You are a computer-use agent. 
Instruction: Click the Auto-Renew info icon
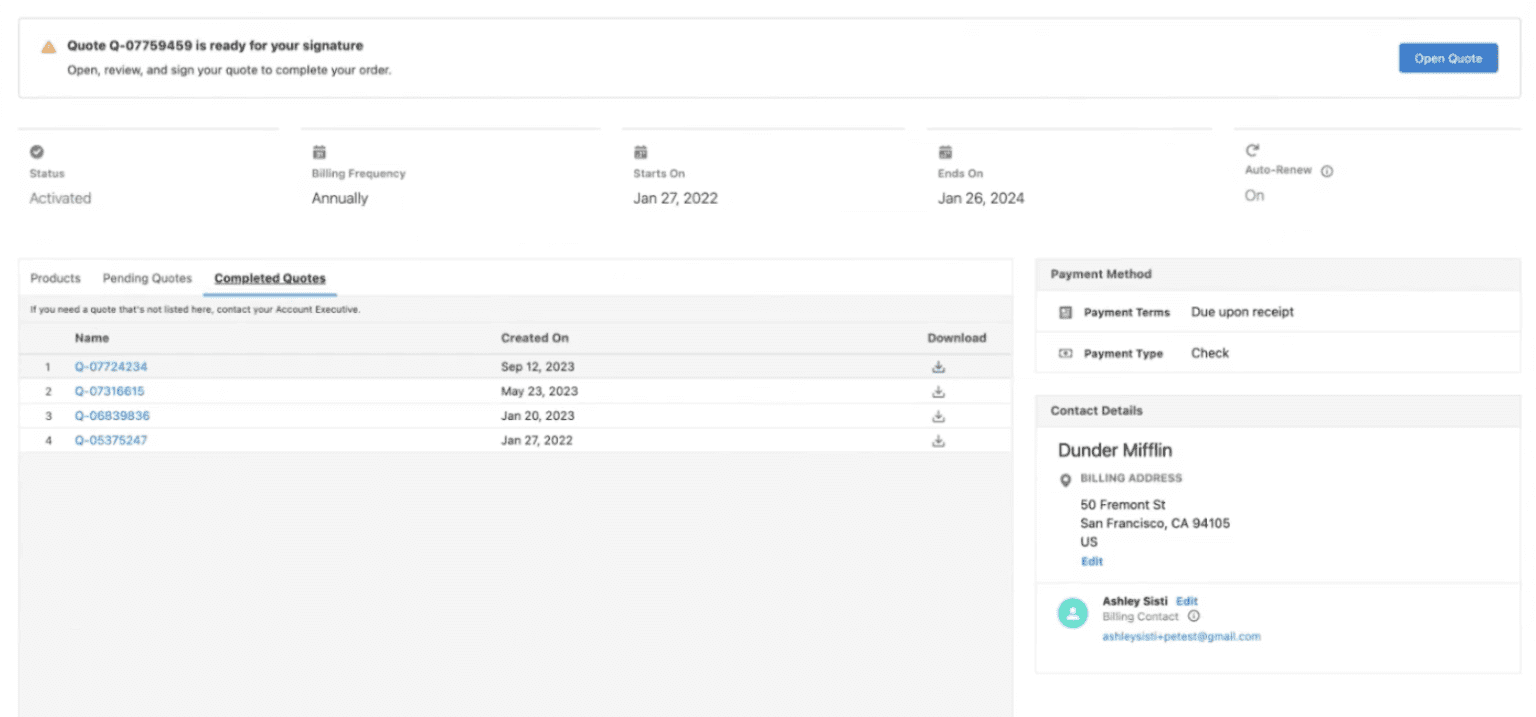1327,171
